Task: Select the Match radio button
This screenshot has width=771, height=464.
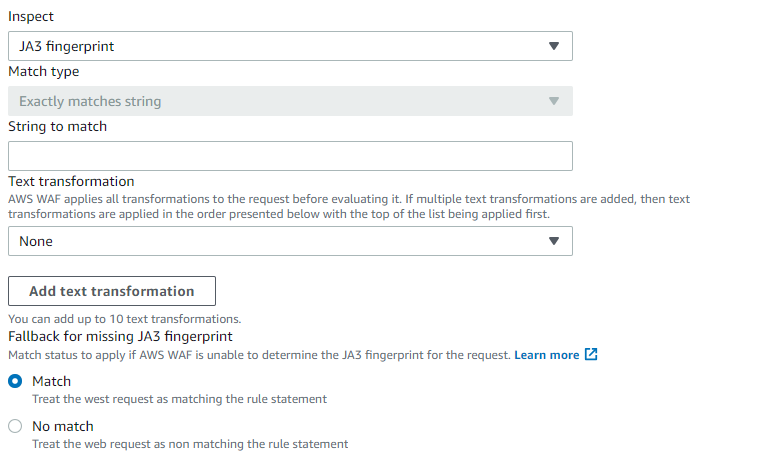Action: [15, 381]
